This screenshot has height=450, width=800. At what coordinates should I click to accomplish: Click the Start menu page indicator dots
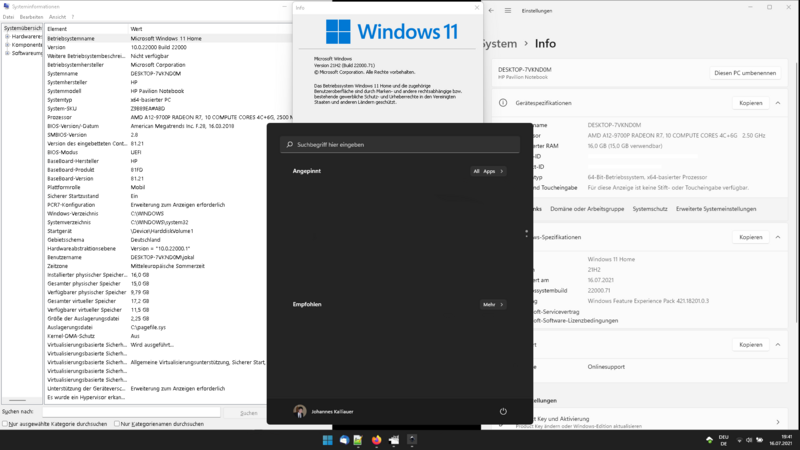pos(527,234)
